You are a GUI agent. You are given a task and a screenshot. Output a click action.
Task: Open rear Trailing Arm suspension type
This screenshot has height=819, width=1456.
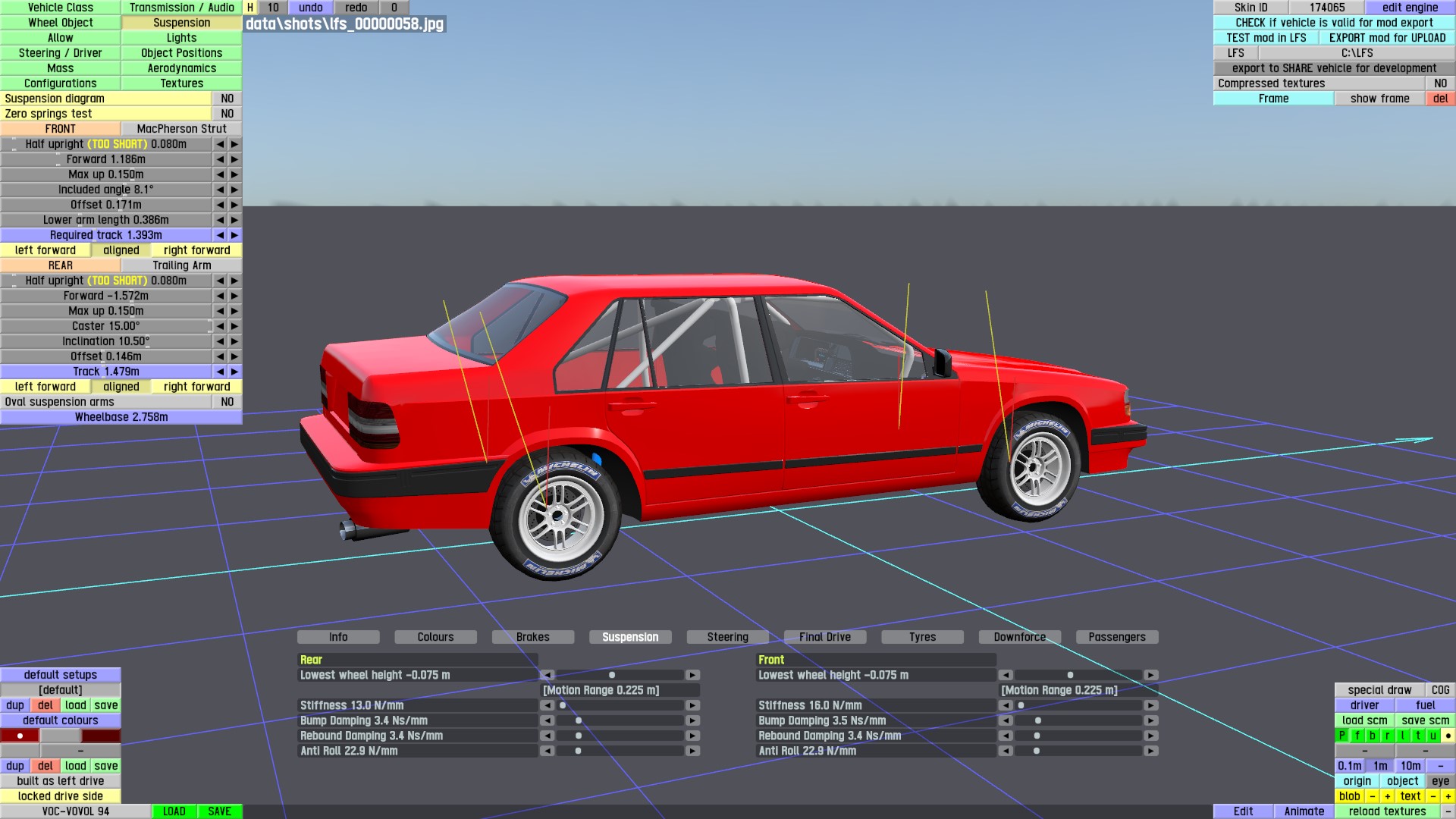[181, 265]
